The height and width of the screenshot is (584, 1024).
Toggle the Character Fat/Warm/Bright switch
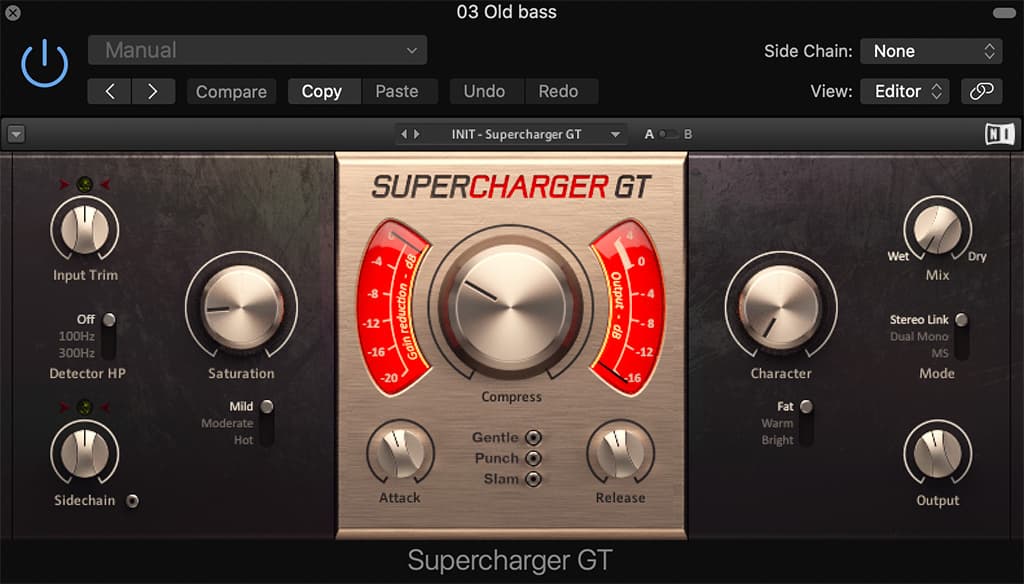(x=807, y=423)
